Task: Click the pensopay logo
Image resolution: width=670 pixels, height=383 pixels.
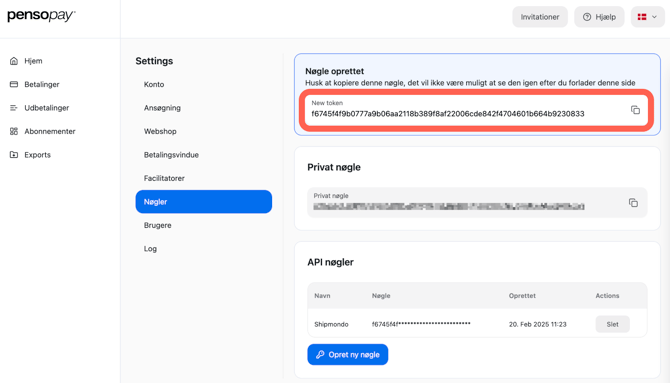Action: click(41, 16)
